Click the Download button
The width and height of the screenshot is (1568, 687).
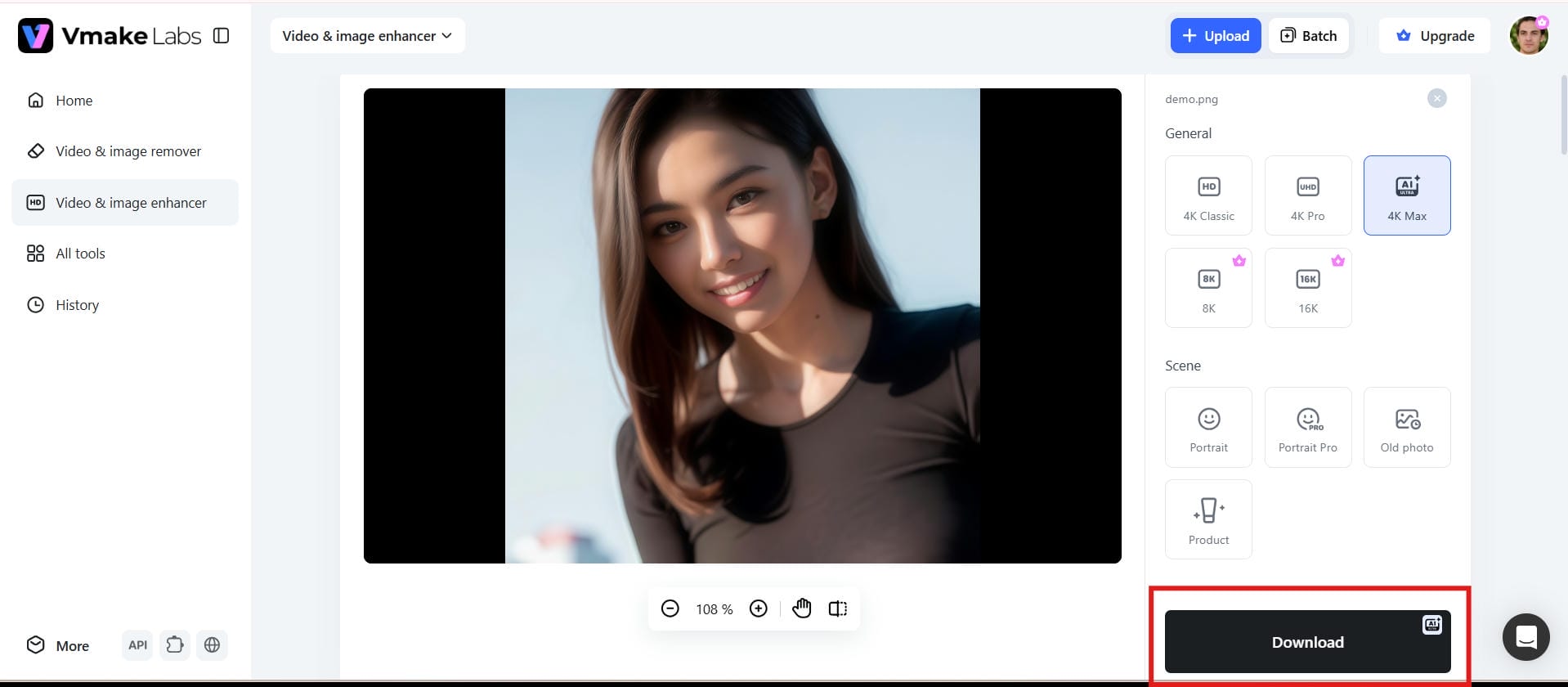(x=1307, y=642)
